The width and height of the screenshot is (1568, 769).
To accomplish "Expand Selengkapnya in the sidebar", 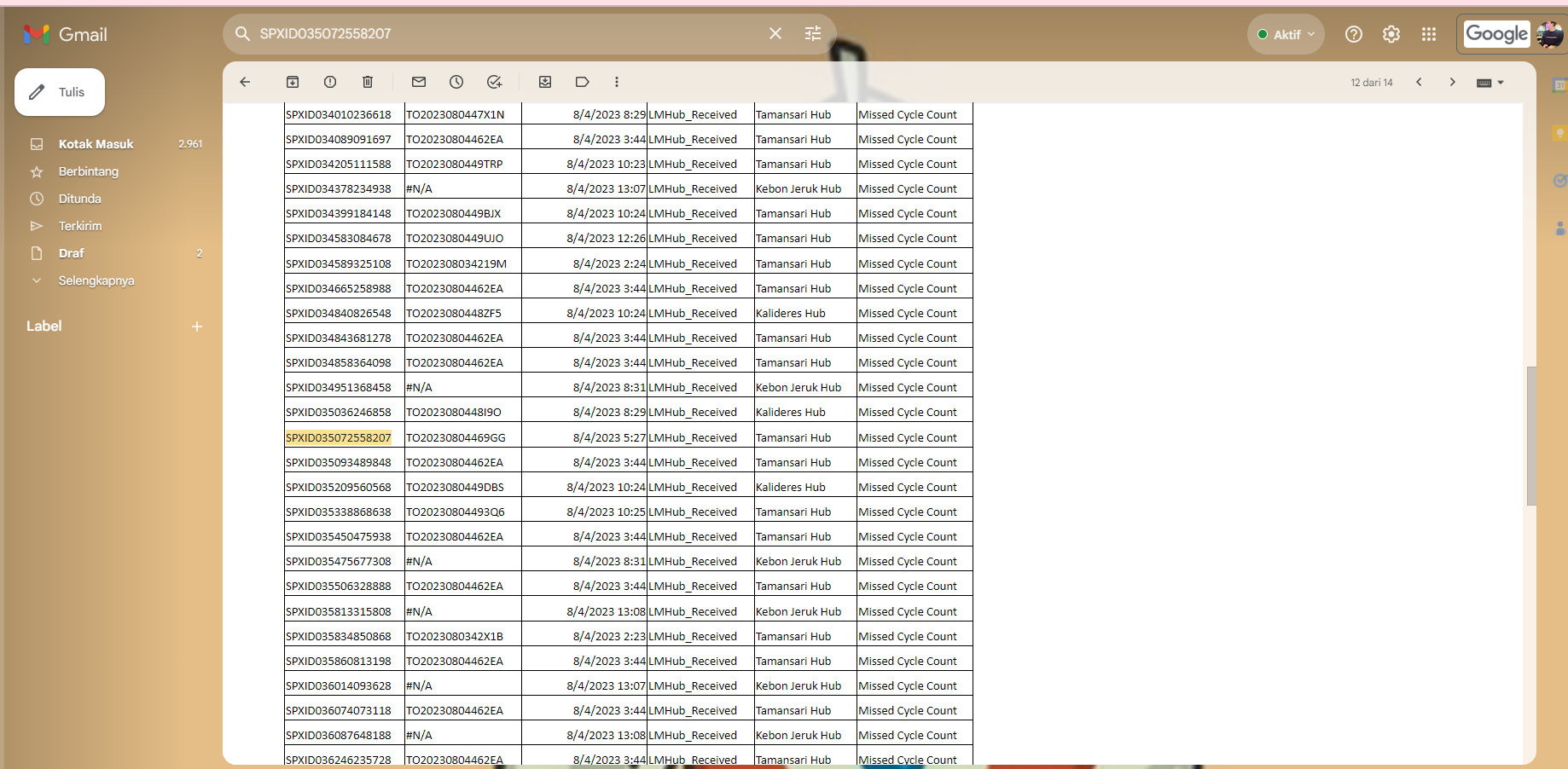I will pyautogui.click(x=96, y=280).
